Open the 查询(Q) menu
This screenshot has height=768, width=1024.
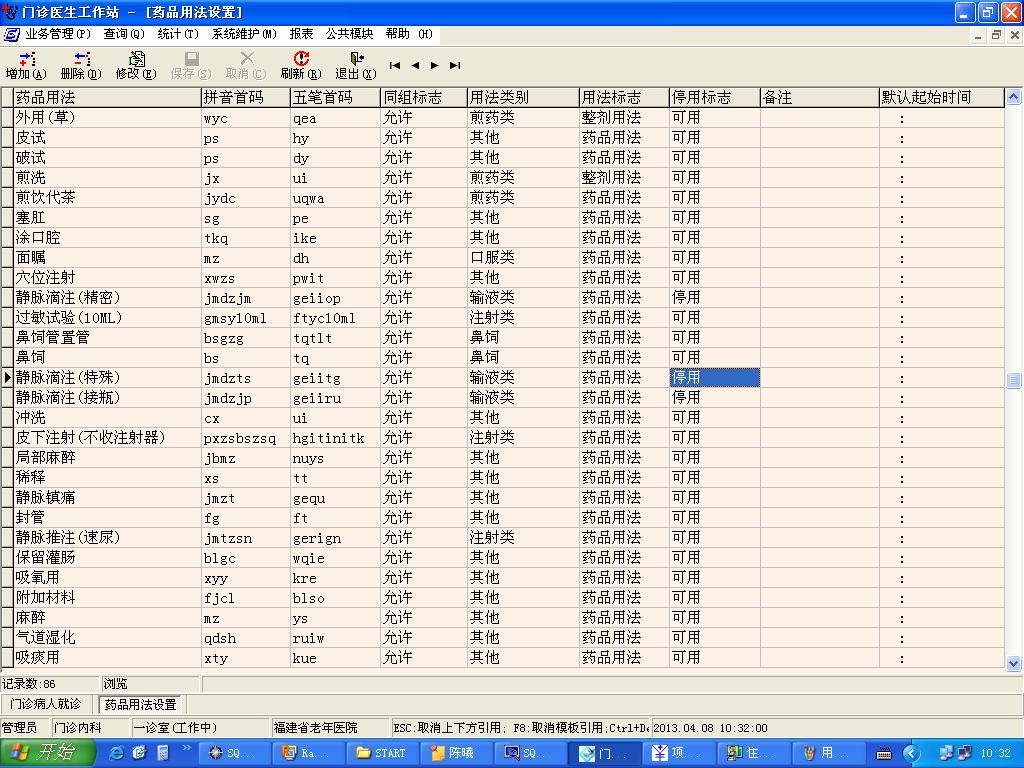[123, 34]
